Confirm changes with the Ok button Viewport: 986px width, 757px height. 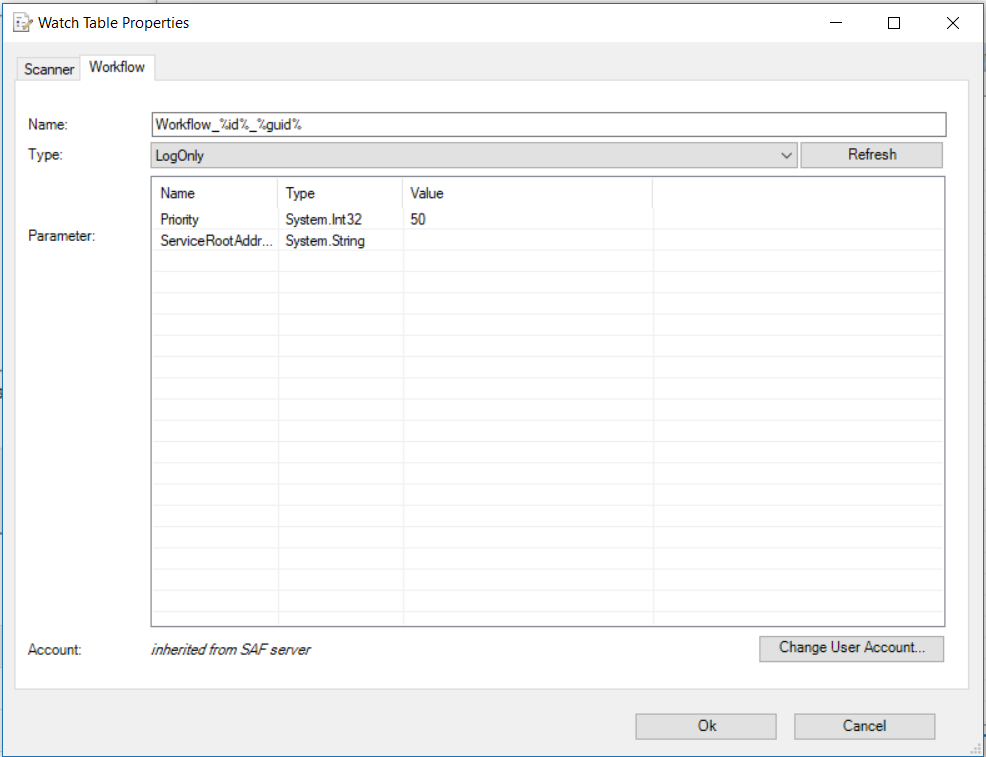click(705, 726)
